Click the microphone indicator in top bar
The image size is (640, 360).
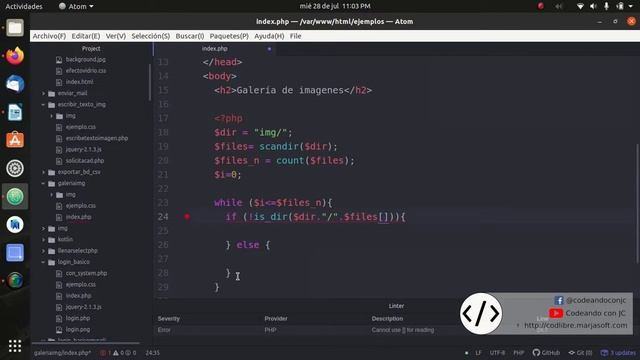(607, 6)
